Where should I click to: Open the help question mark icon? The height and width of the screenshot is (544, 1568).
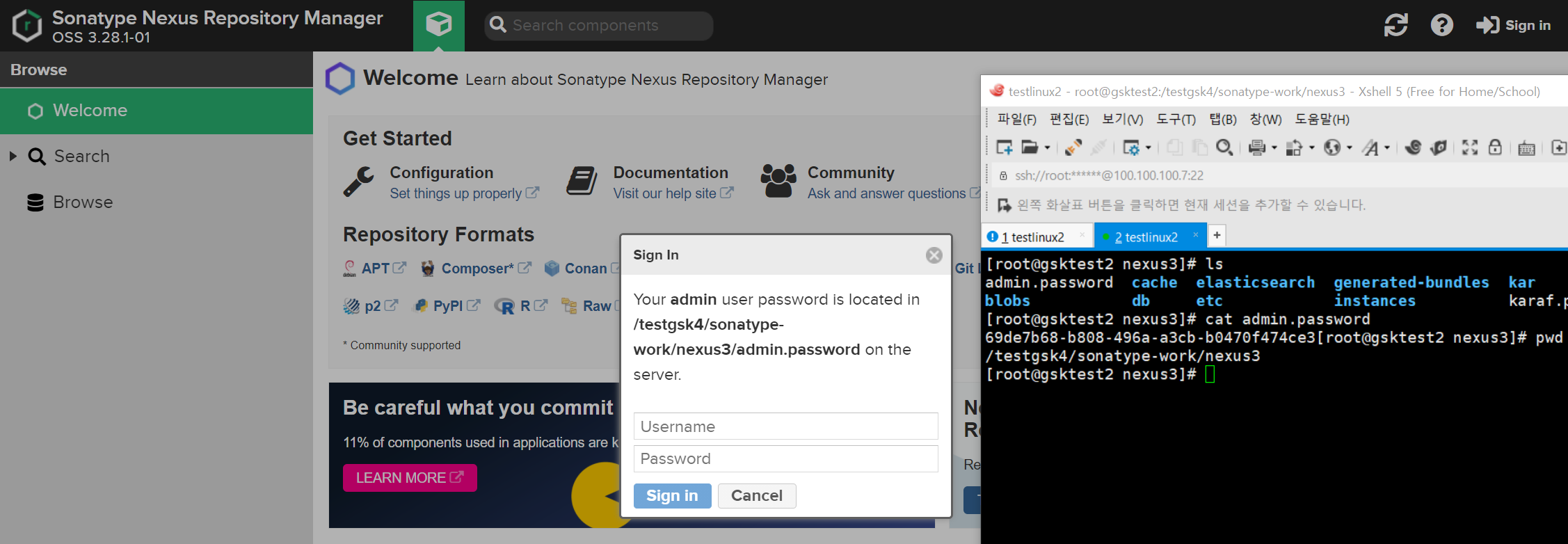(1441, 25)
